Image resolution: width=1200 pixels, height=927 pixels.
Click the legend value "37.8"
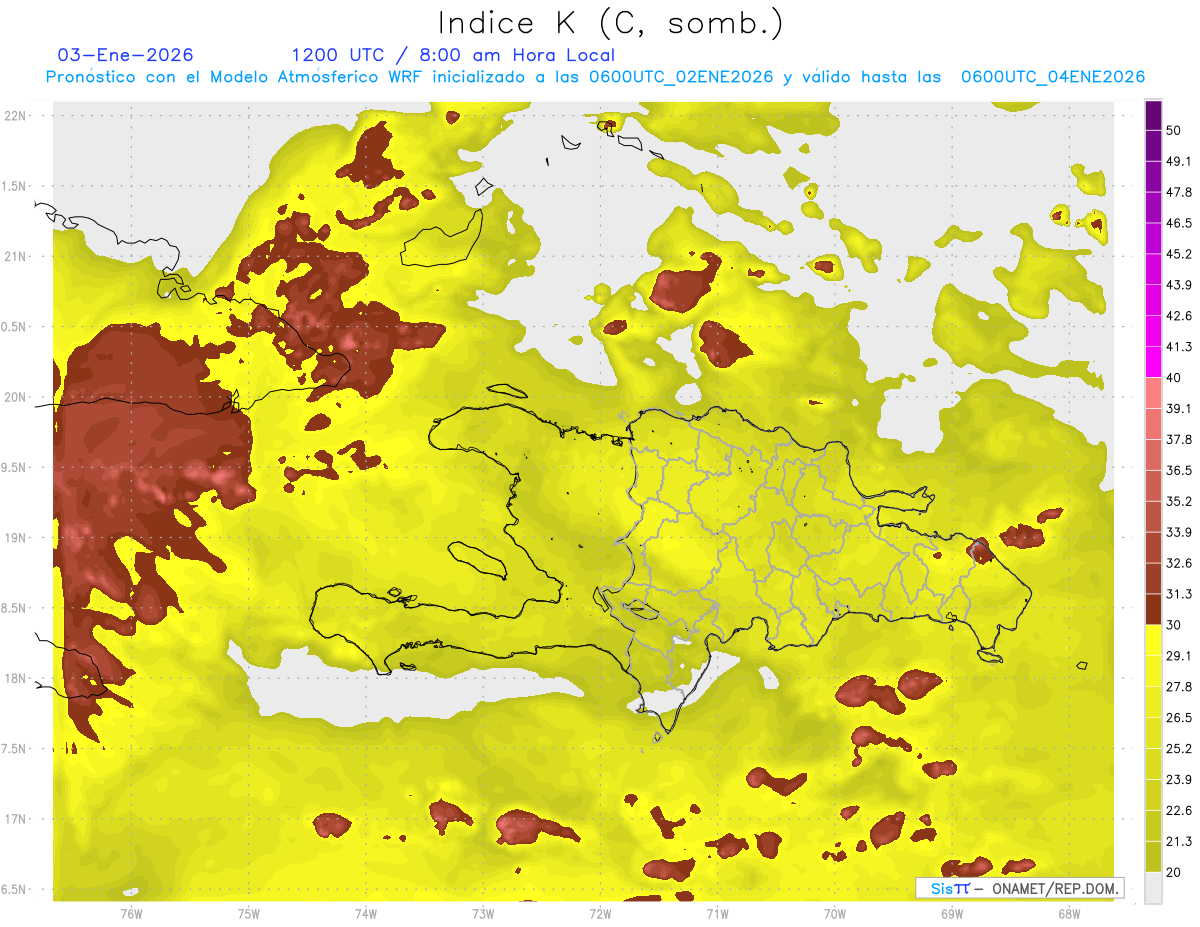click(1180, 440)
